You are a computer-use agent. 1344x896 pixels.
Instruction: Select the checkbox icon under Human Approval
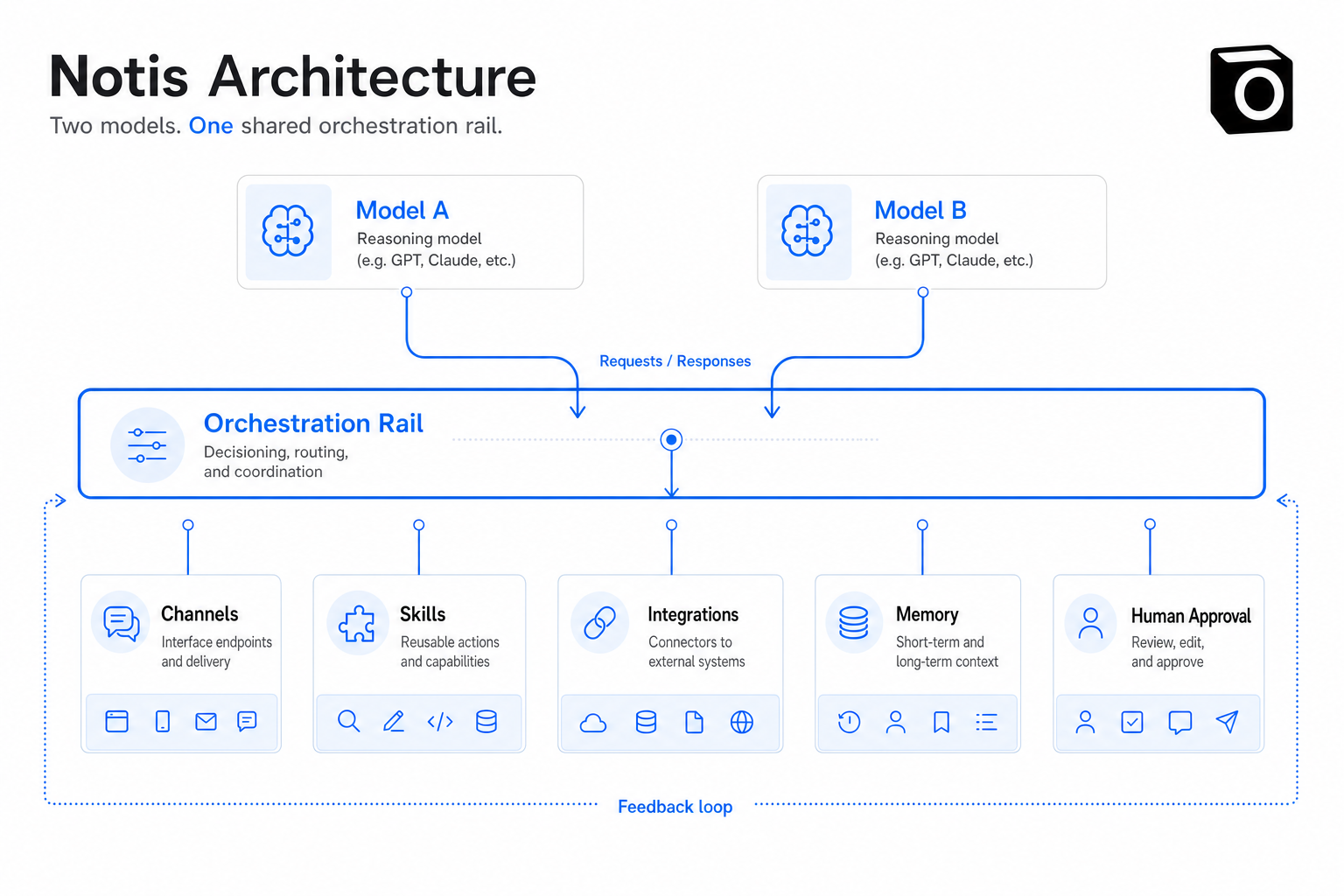pyautogui.click(x=1132, y=722)
